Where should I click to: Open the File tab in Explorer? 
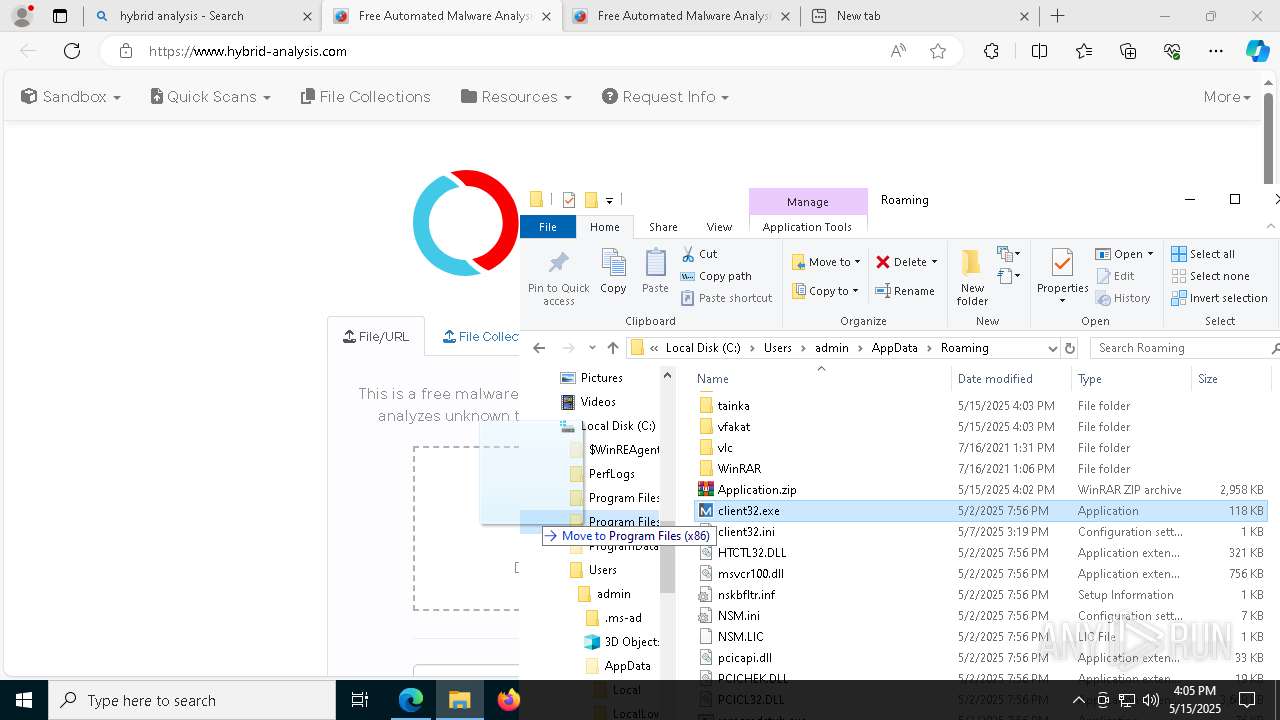point(548,227)
